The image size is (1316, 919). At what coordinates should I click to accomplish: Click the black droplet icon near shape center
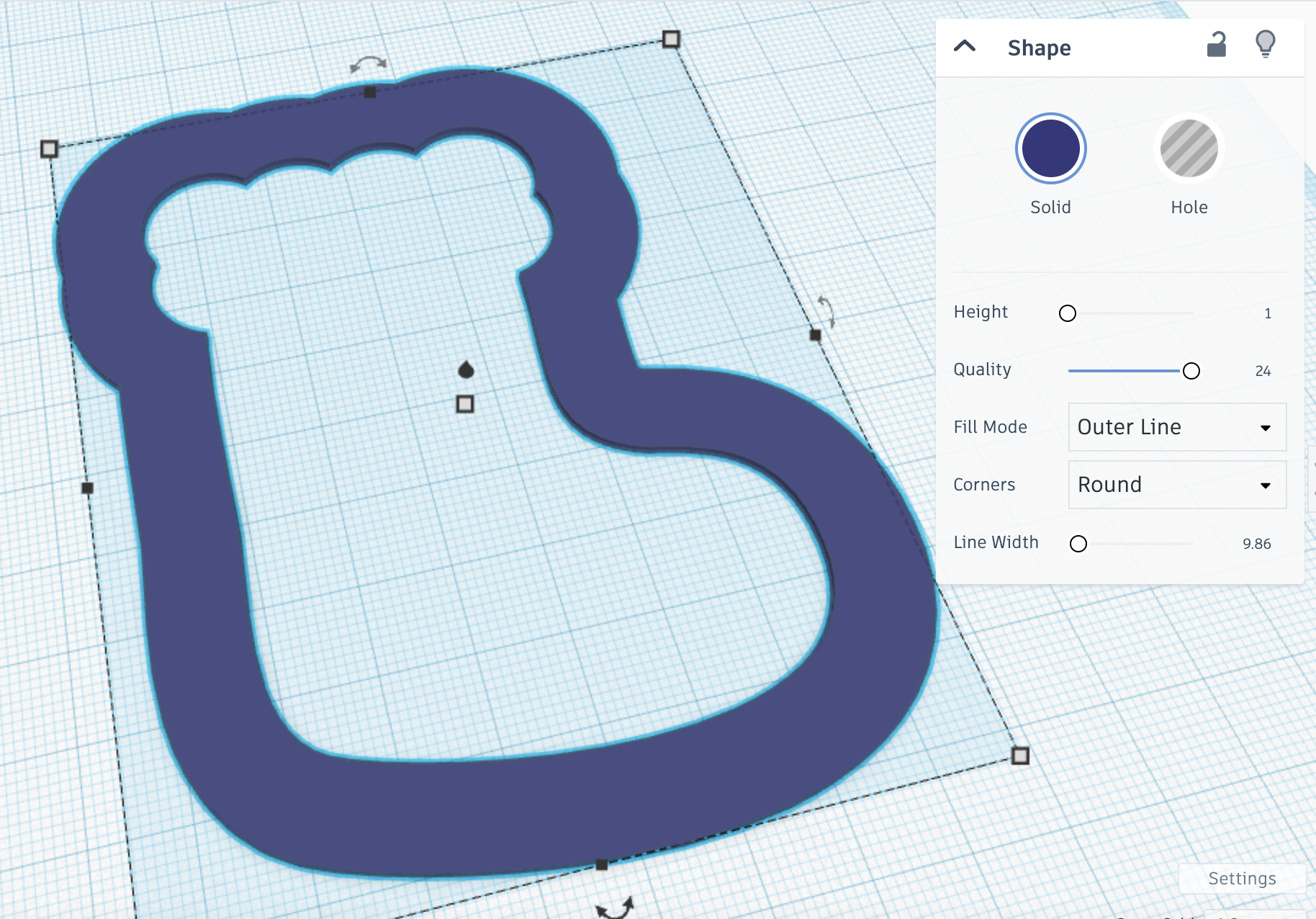tap(466, 371)
